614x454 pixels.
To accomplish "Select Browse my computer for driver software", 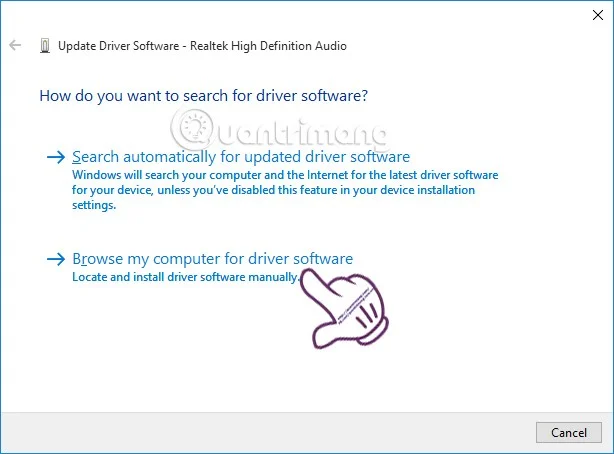I will pos(212,259).
